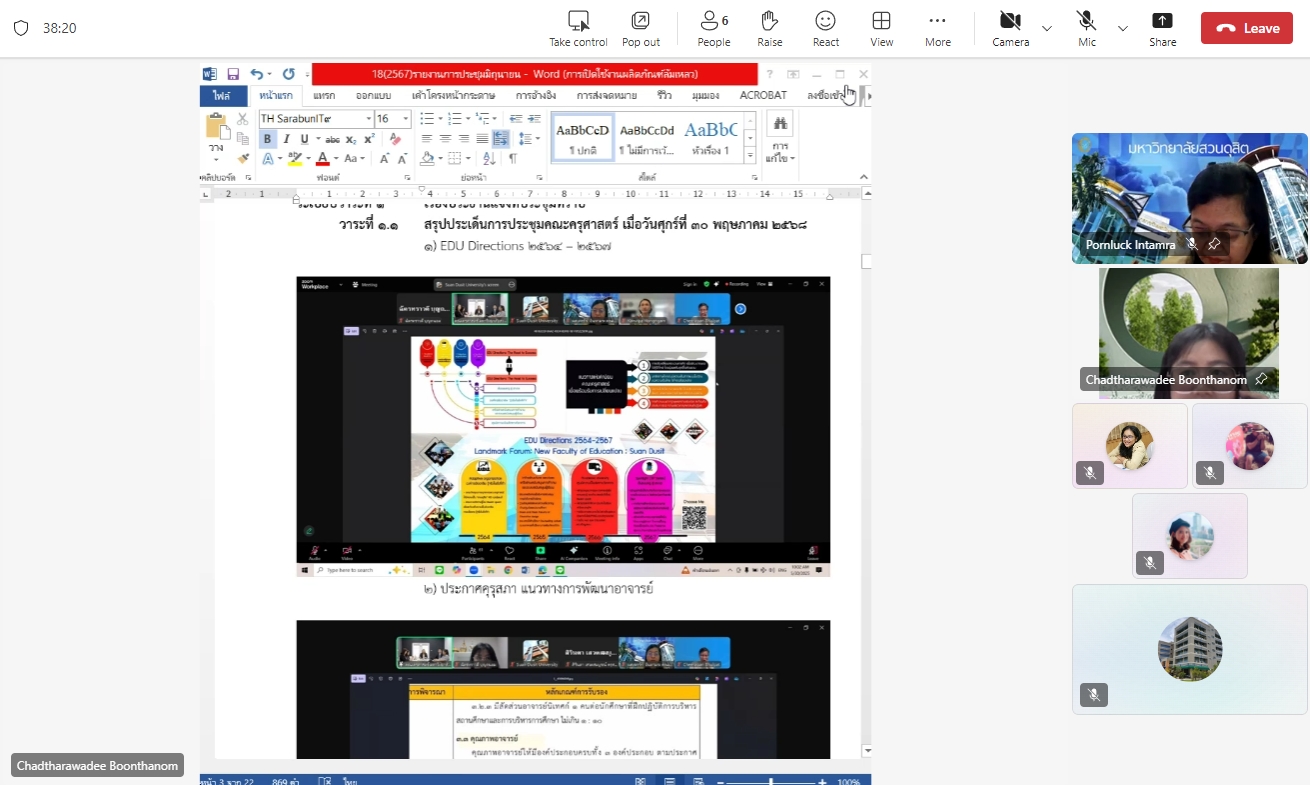Show the People participants list
The image size is (1310, 785).
(713, 21)
